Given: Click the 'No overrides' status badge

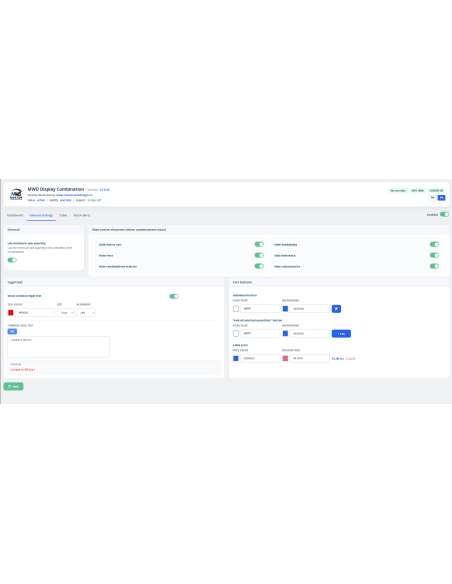Looking at the screenshot, I should [398, 190].
